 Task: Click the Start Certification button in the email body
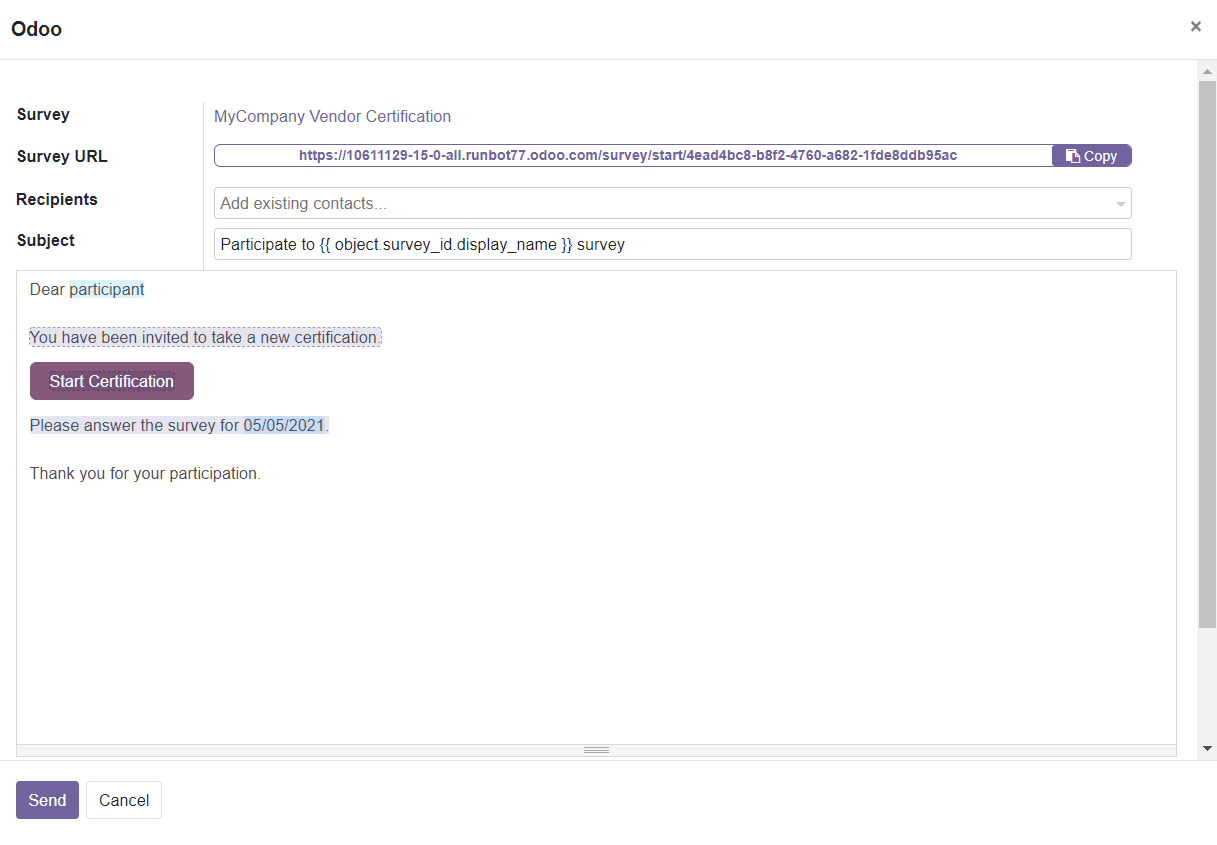tap(111, 381)
